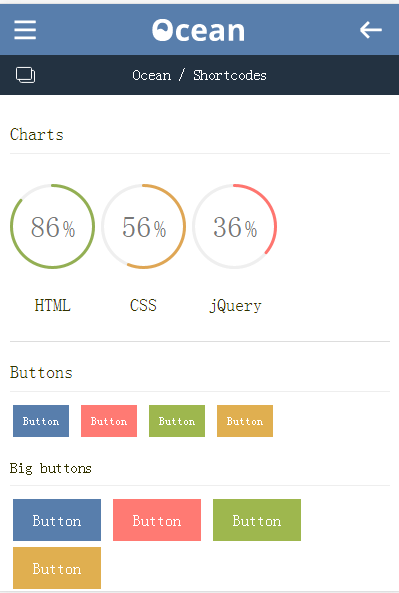Click the jQuery chart label
The image size is (399, 593).
[x=235, y=306]
